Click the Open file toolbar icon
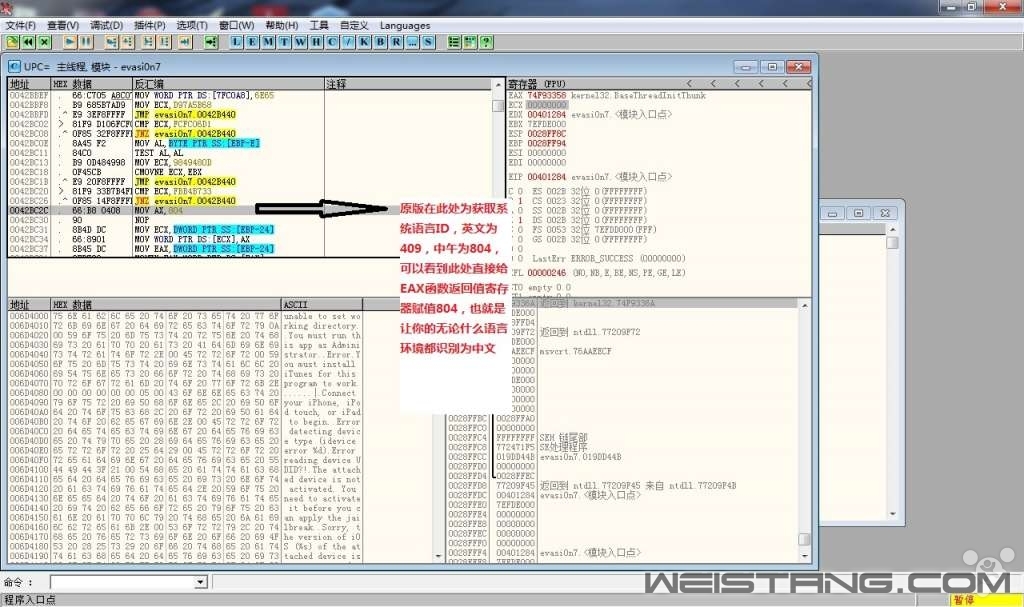 (12, 42)
